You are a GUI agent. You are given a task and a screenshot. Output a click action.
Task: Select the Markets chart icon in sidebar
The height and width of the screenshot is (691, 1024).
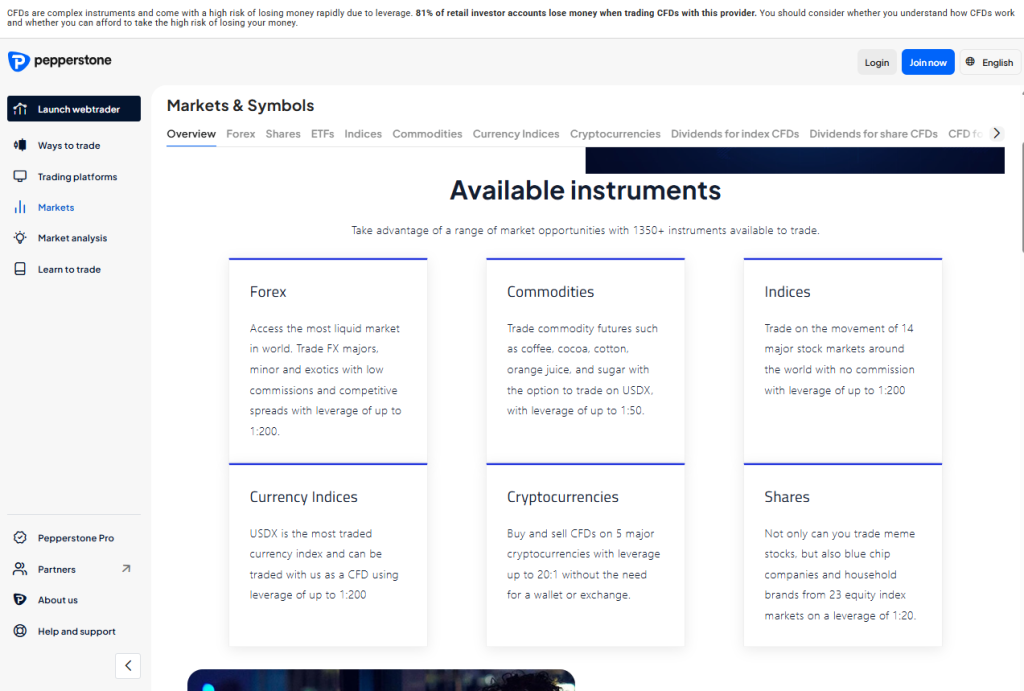click(20, 207)
